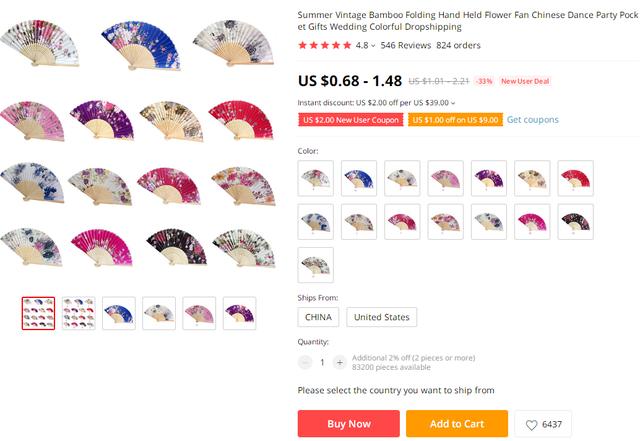The image size is (640, 441).
Task: Choose the red fan color option
Action: point(576,178)
